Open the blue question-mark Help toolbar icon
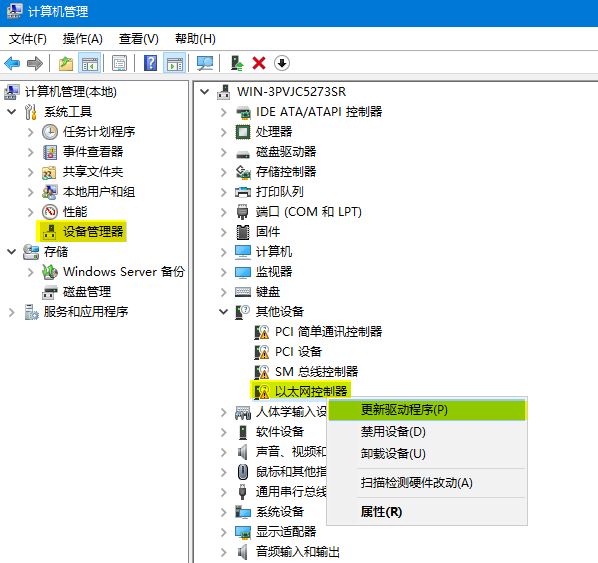Screen dimensions: 598x563 tap(150, 63)
